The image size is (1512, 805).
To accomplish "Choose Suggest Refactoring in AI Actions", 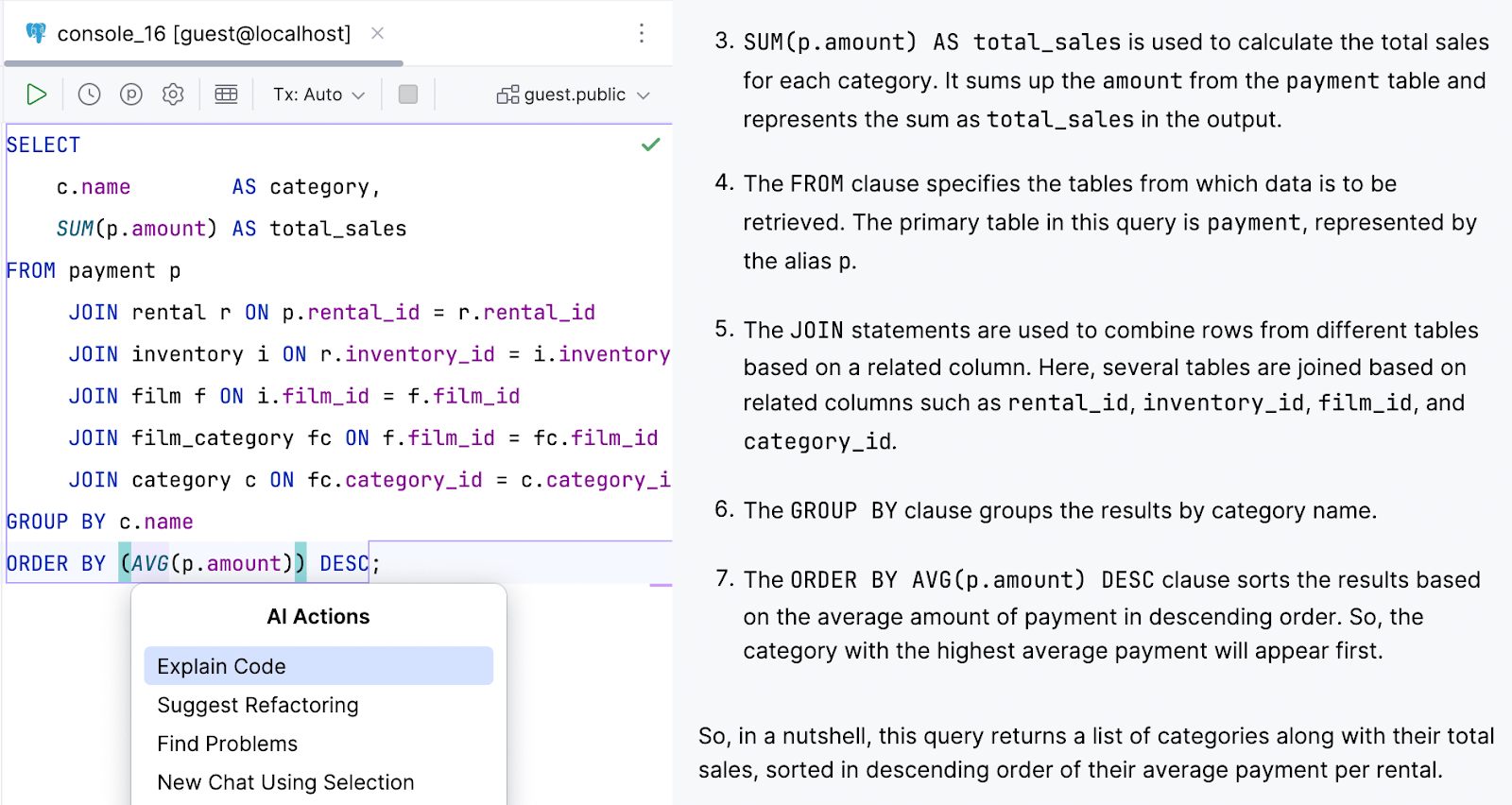I will coord(258,705).
